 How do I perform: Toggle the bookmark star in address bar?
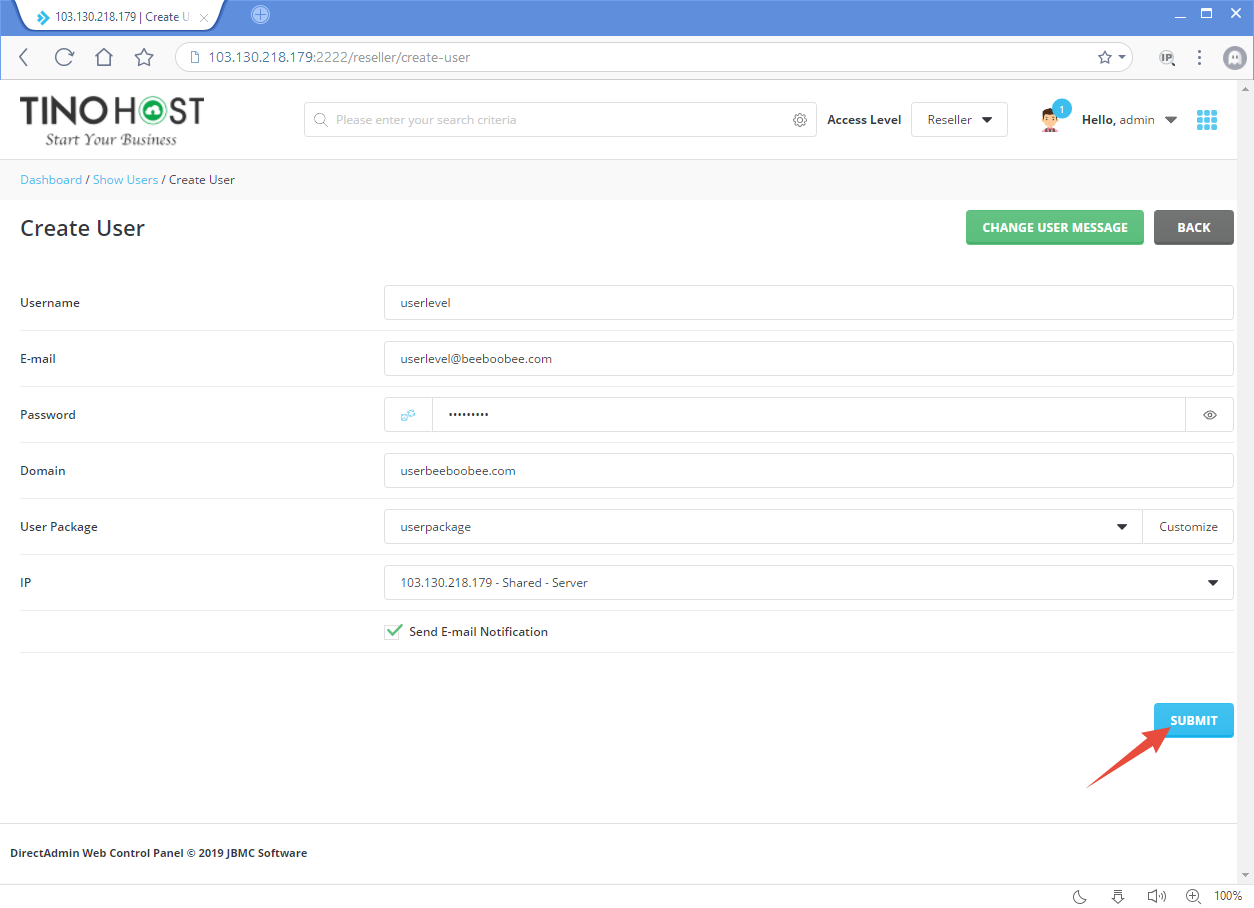point(1104,57)
